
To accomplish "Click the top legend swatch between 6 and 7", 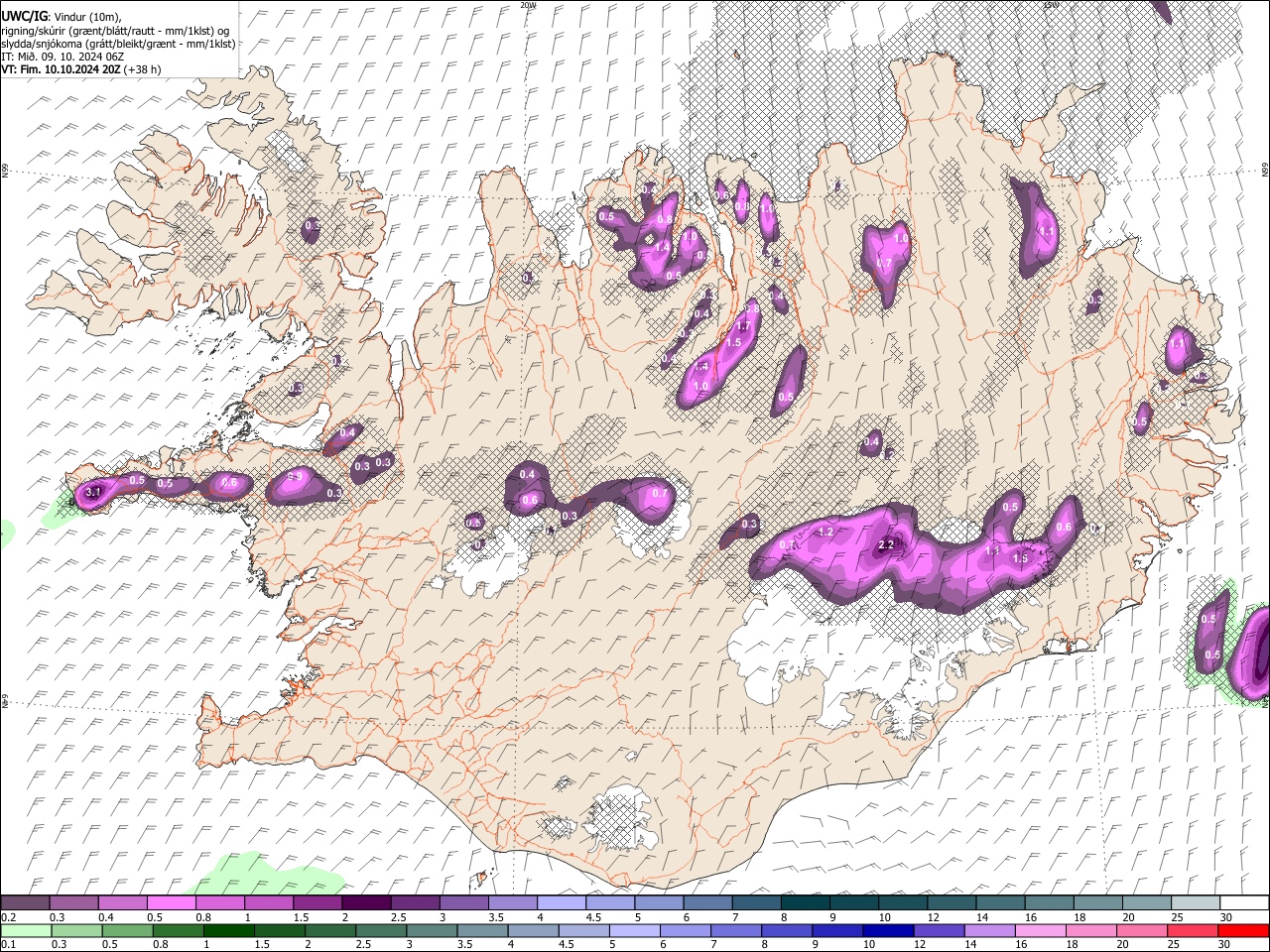I will (707, 903).
